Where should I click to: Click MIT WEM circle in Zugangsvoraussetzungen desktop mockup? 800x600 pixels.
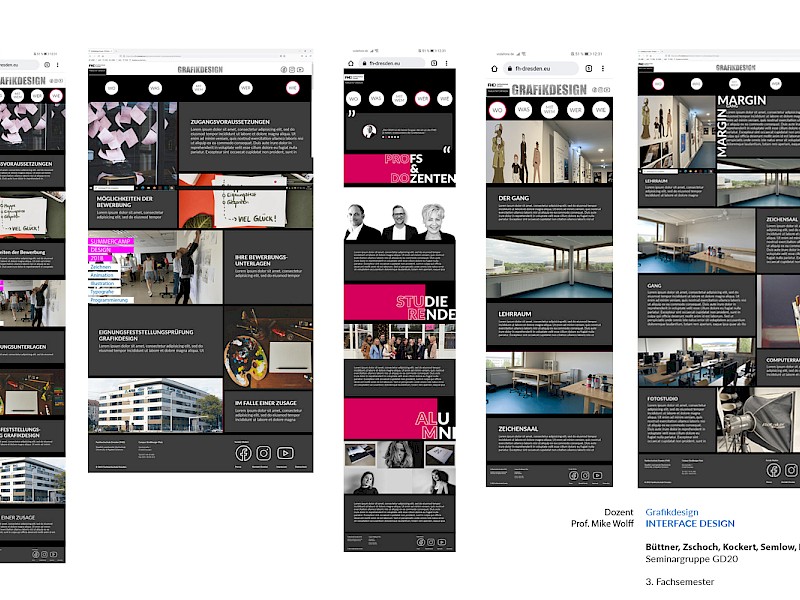(x=199, y=88)
